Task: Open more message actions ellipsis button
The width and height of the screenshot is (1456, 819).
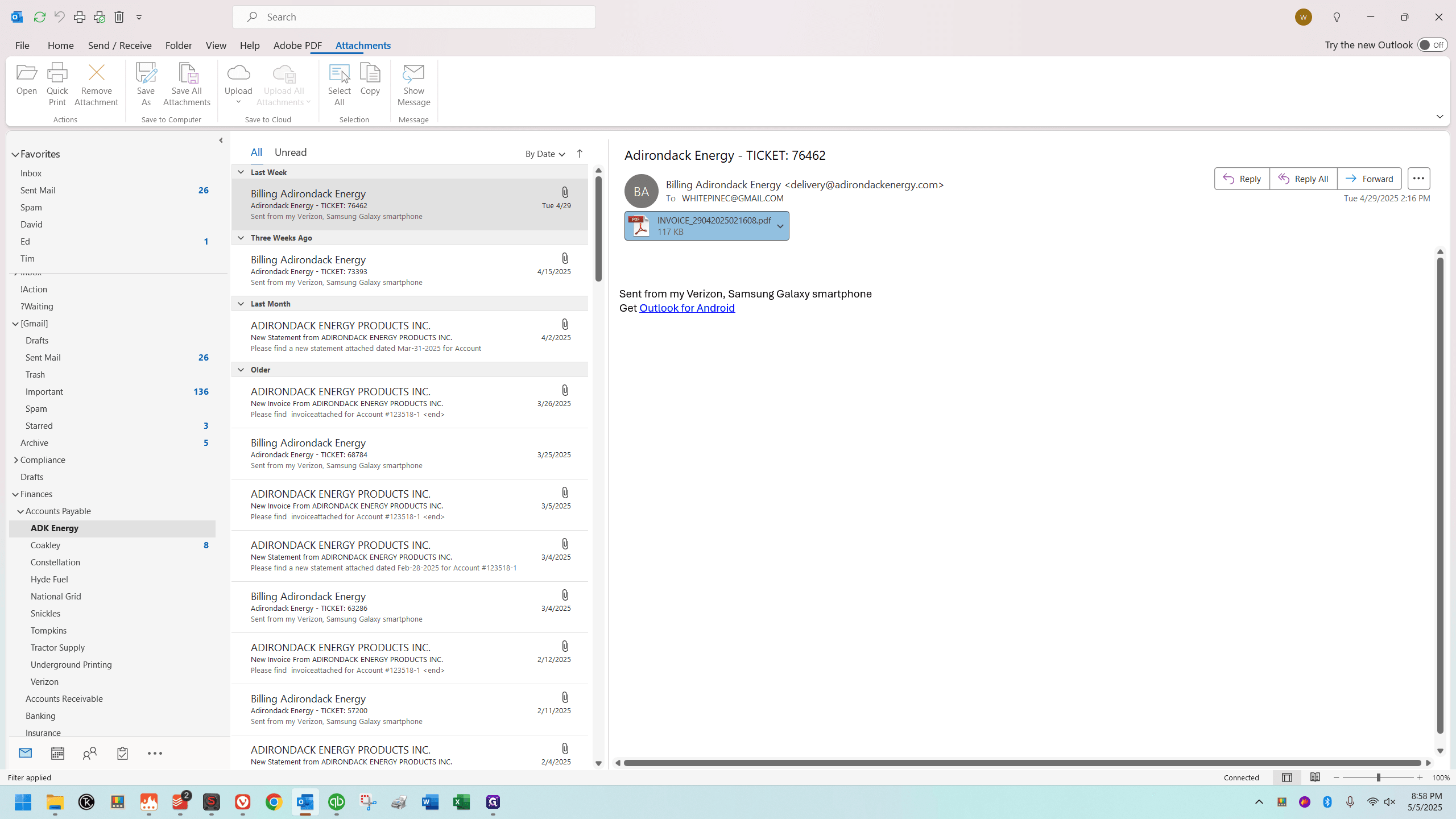Action: [1418, 179]
